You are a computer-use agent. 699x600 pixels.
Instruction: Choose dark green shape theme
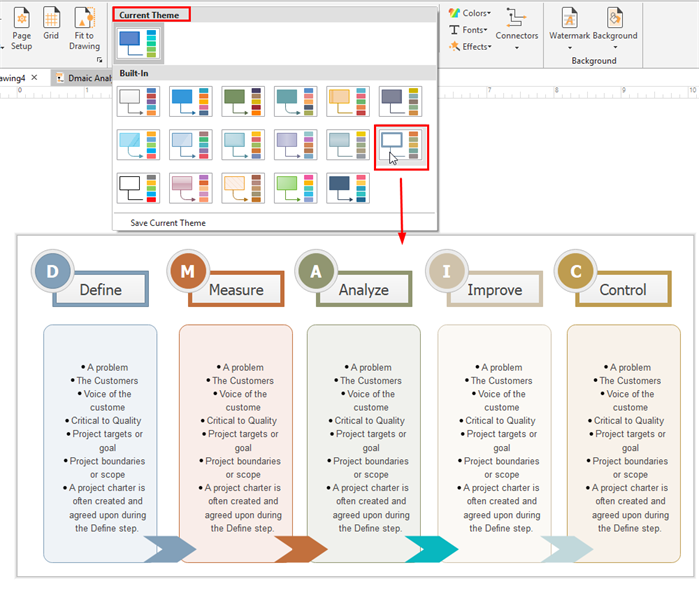[x=243, y=101]
